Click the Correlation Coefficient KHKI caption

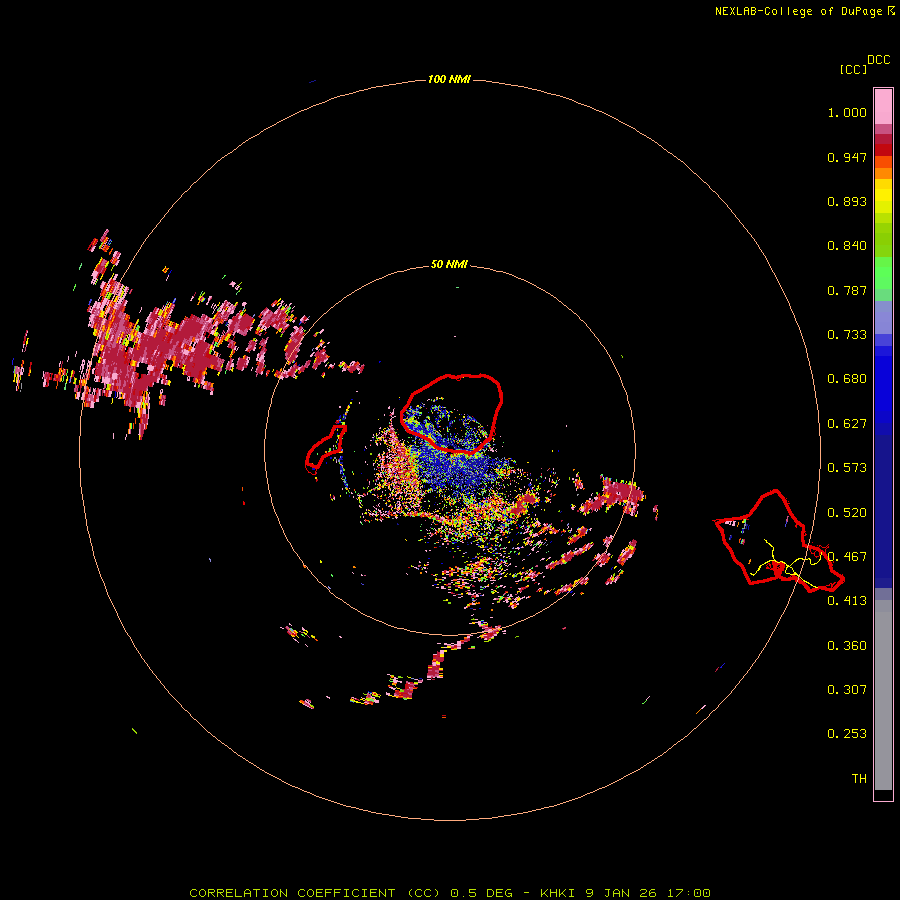coord(450,893)
